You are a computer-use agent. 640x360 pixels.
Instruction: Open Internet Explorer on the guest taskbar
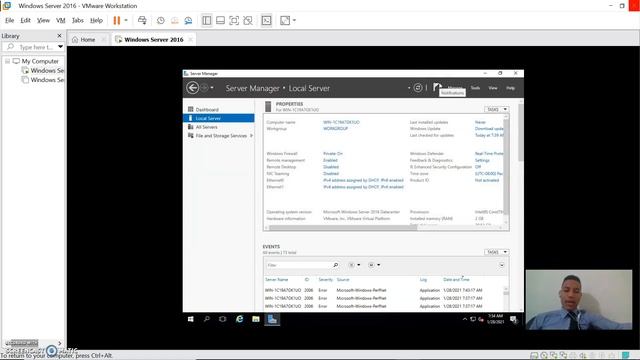click(239, 319)
